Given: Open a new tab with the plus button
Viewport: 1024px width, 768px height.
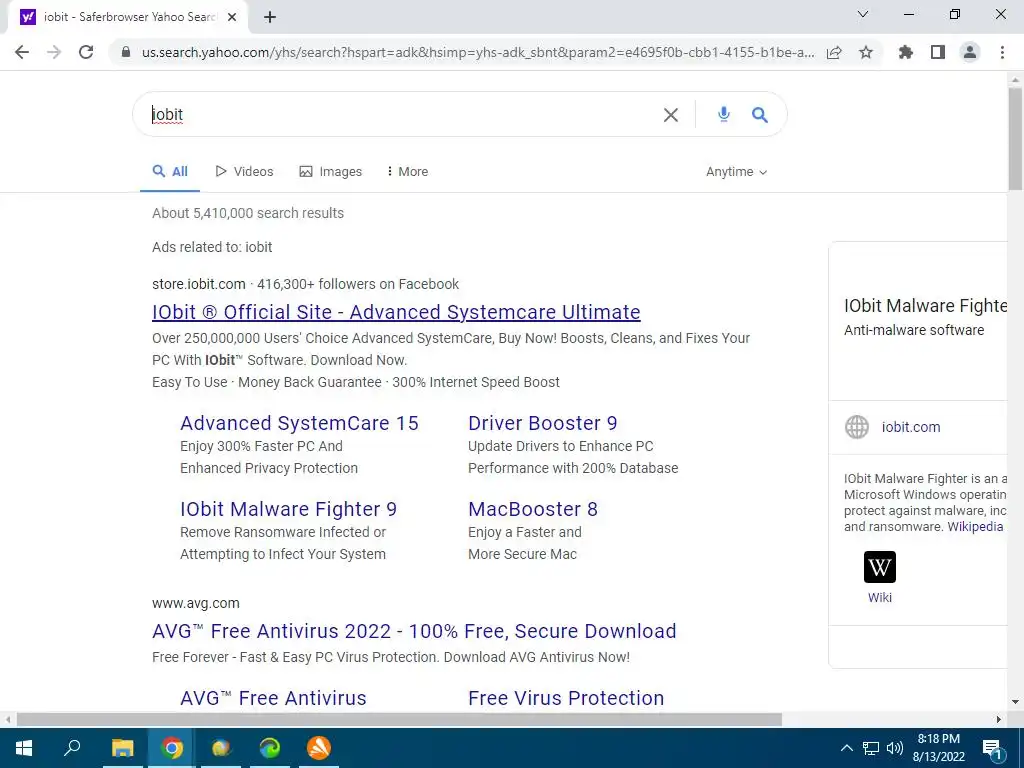Looking at the screenshot, I should [x=270, y=18].
